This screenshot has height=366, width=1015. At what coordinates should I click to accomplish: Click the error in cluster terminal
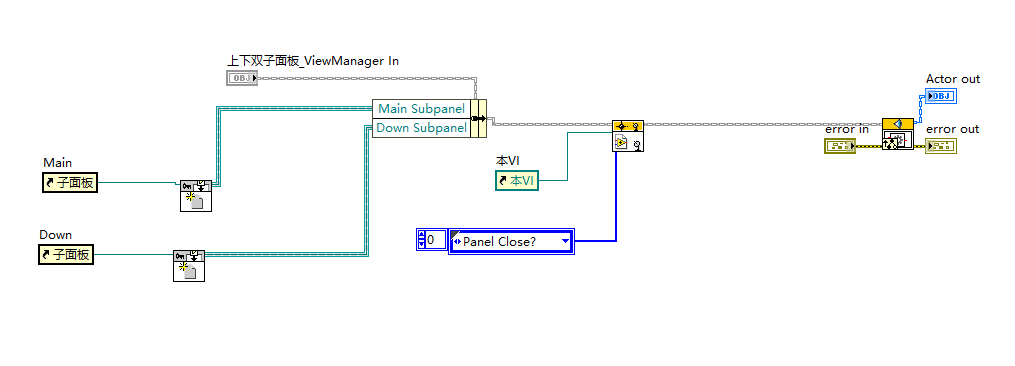pos(840,146)
